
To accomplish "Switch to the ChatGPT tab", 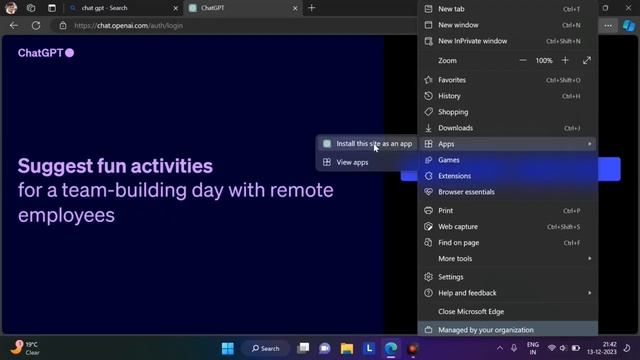I will click(241, 8).
